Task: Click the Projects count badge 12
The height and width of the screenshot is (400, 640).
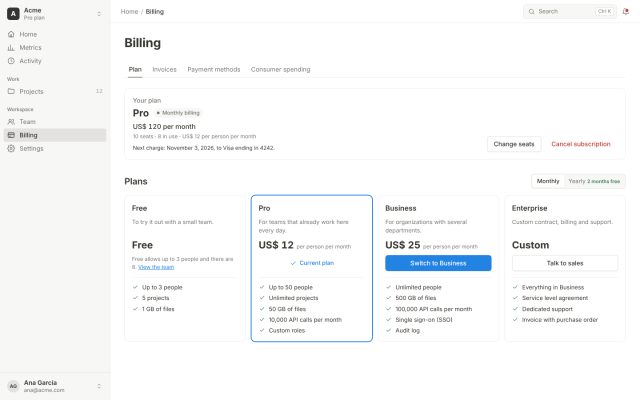Action: coord(99,91)
